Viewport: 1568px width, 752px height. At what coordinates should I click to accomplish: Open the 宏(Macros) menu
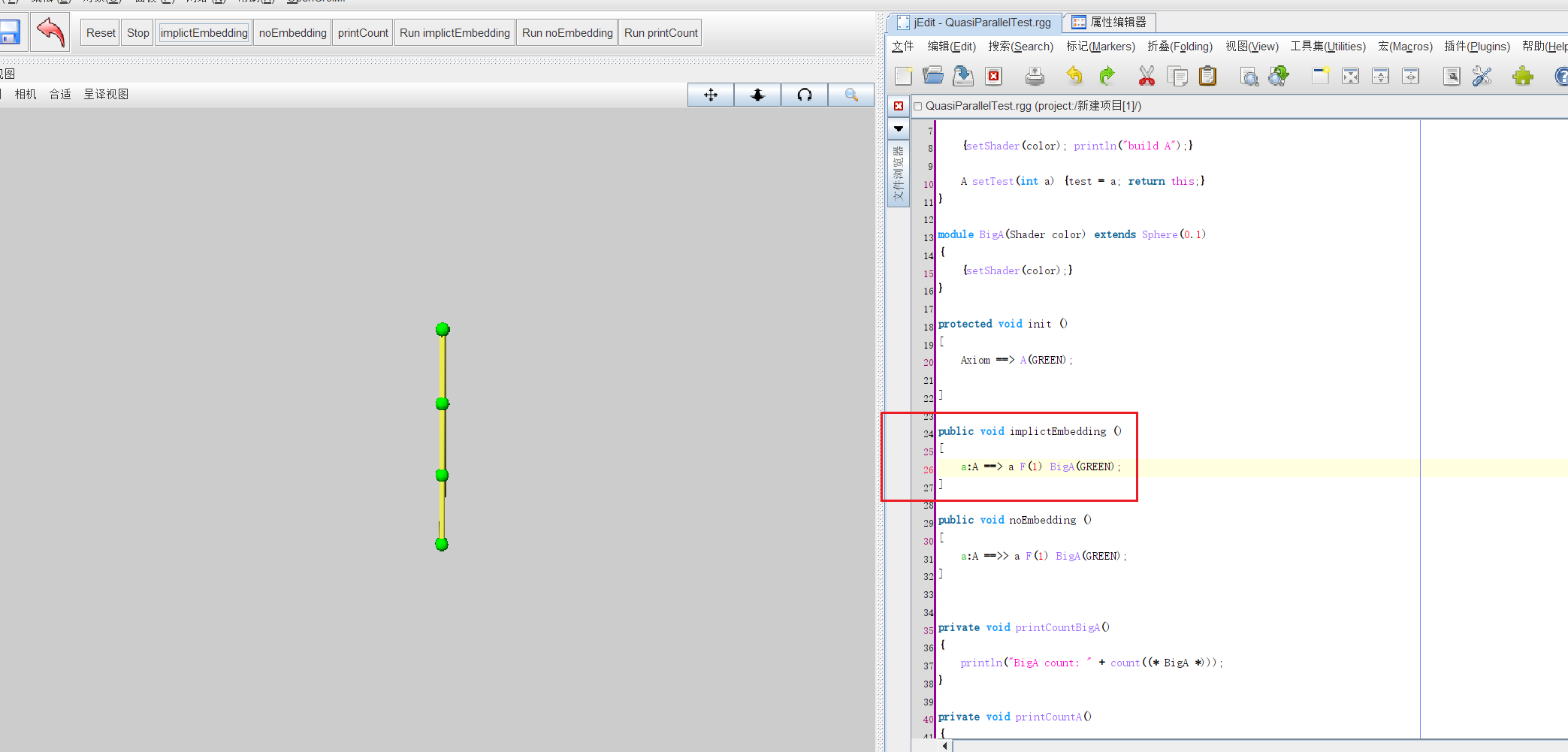tap(1405, 47)
